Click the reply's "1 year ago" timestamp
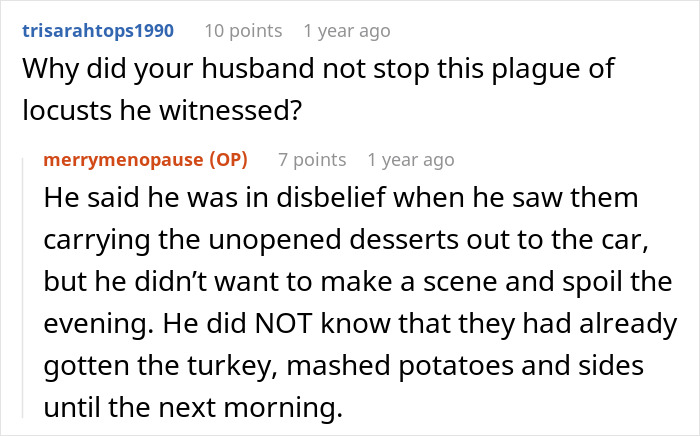The width and height of the screenshot is (700, 436). click(x=410, y=160)
